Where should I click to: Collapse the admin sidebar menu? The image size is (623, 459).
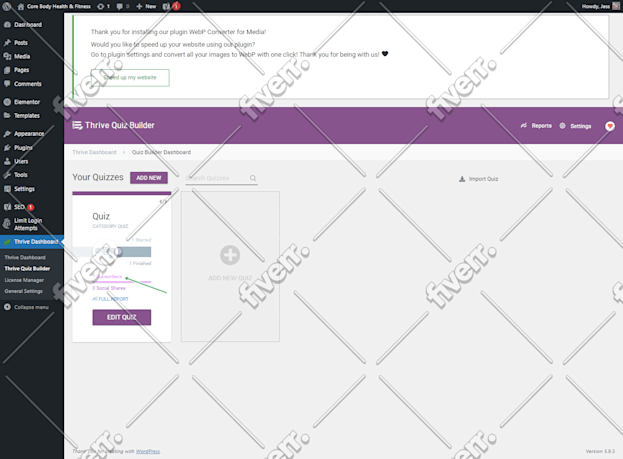[26, 307]
